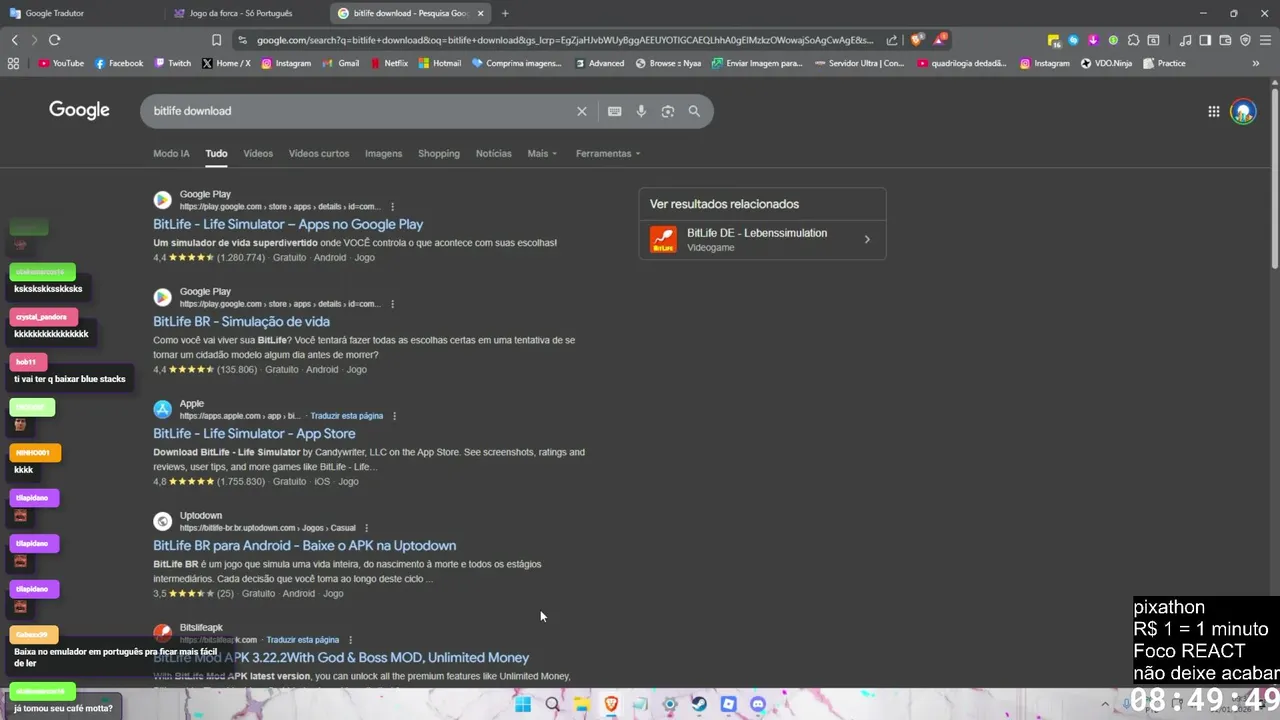Open the Twitch bookmark
This screenshot has width=1280, height=720.
[x=173, y=63]
